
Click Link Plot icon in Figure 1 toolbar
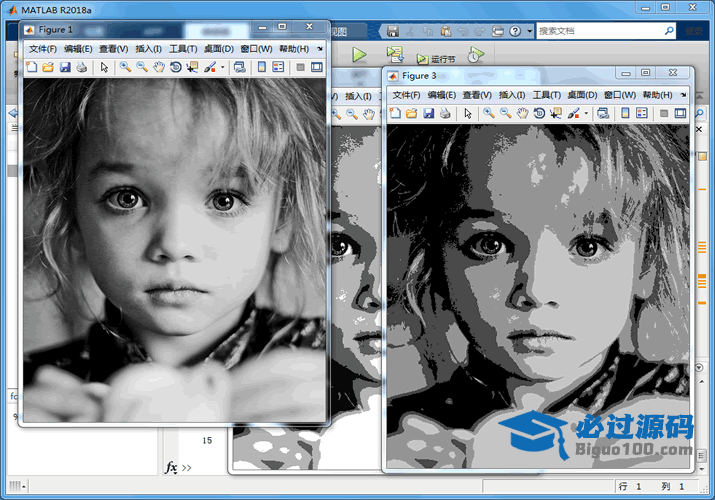click(x=239, y=67)
